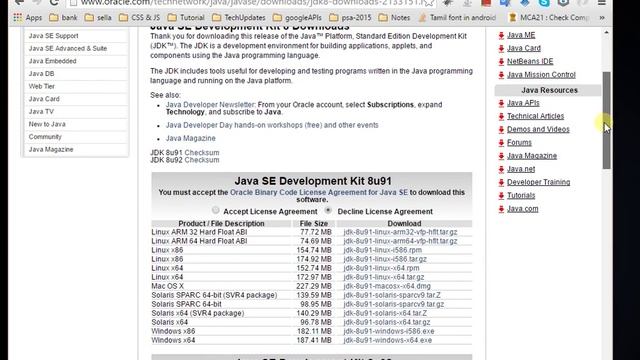Open the JDK 8u91 Checksum link
The width and height of the screenshot is (640, 360).
202,153
